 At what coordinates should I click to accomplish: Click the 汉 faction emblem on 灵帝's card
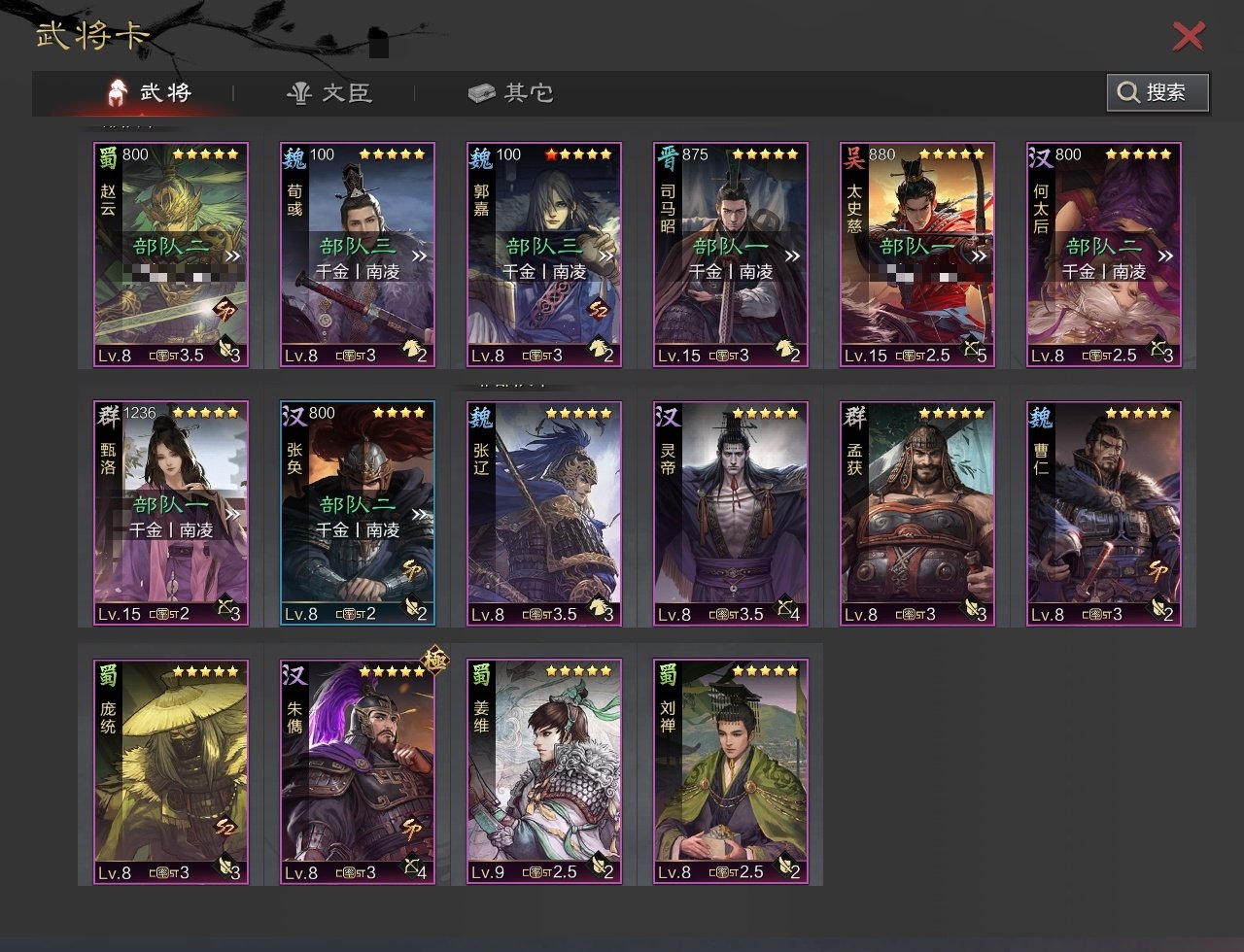667,415
